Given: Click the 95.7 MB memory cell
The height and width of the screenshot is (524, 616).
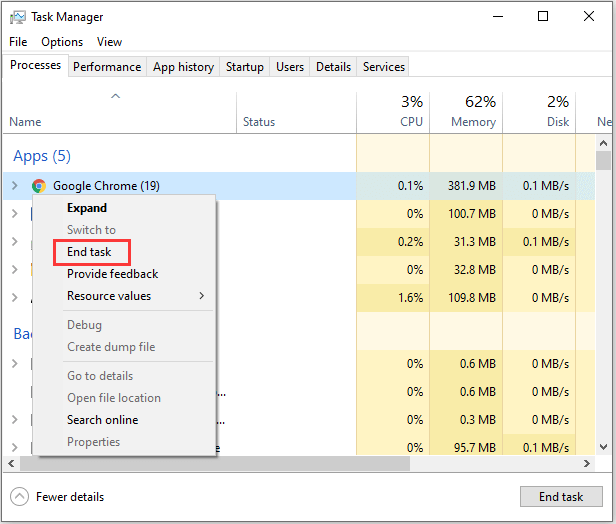Looking at the screenshot, I should [x=466, y=447].
